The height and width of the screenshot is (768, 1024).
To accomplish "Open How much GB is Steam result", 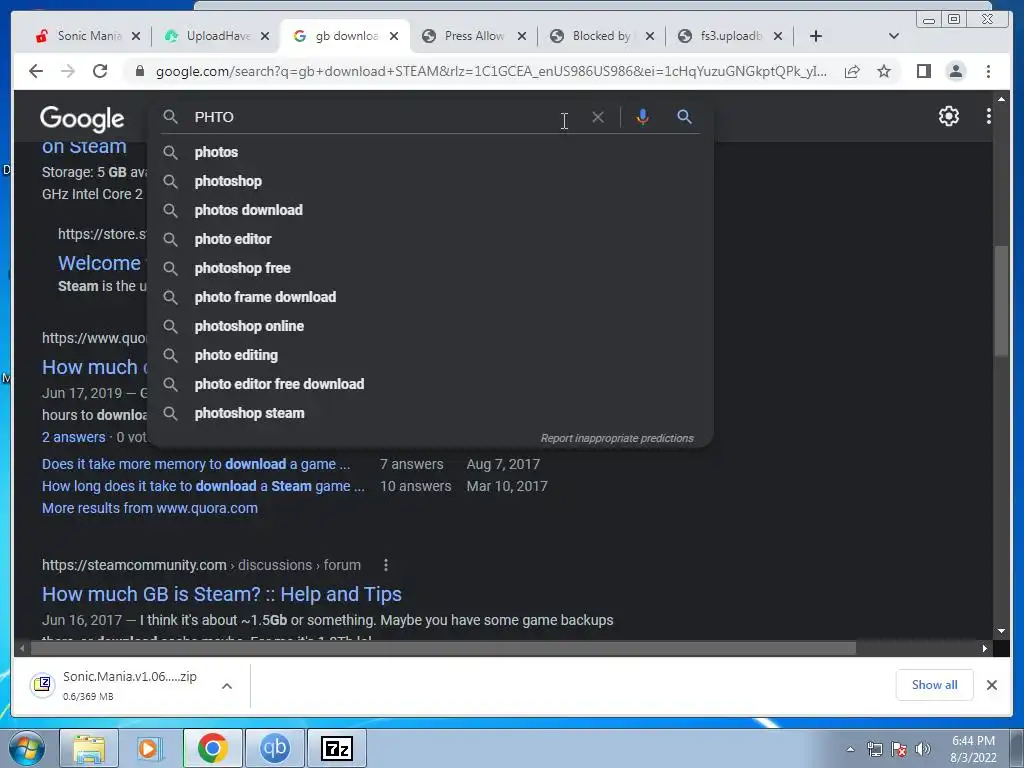I will tap(221, 594).
